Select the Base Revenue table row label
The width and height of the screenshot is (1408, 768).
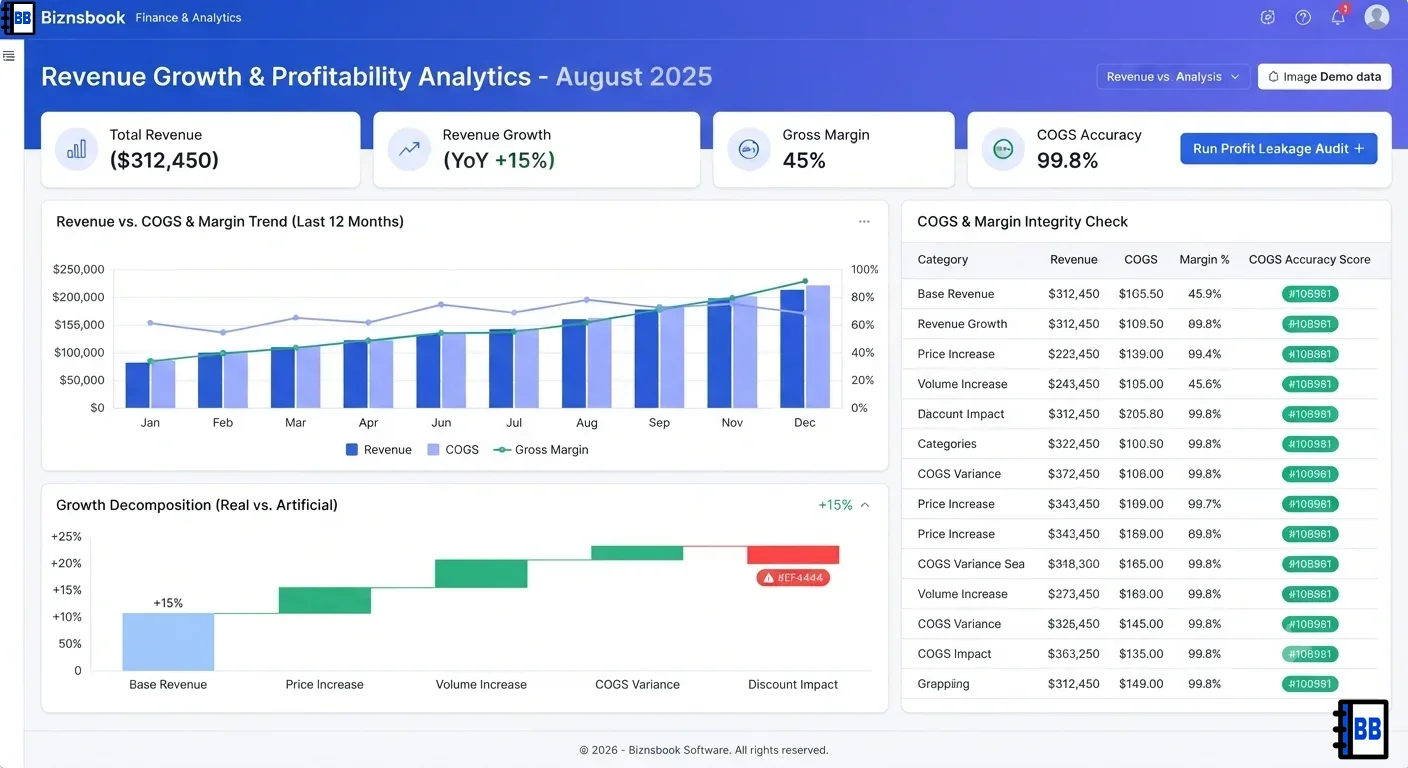(956, 294)
